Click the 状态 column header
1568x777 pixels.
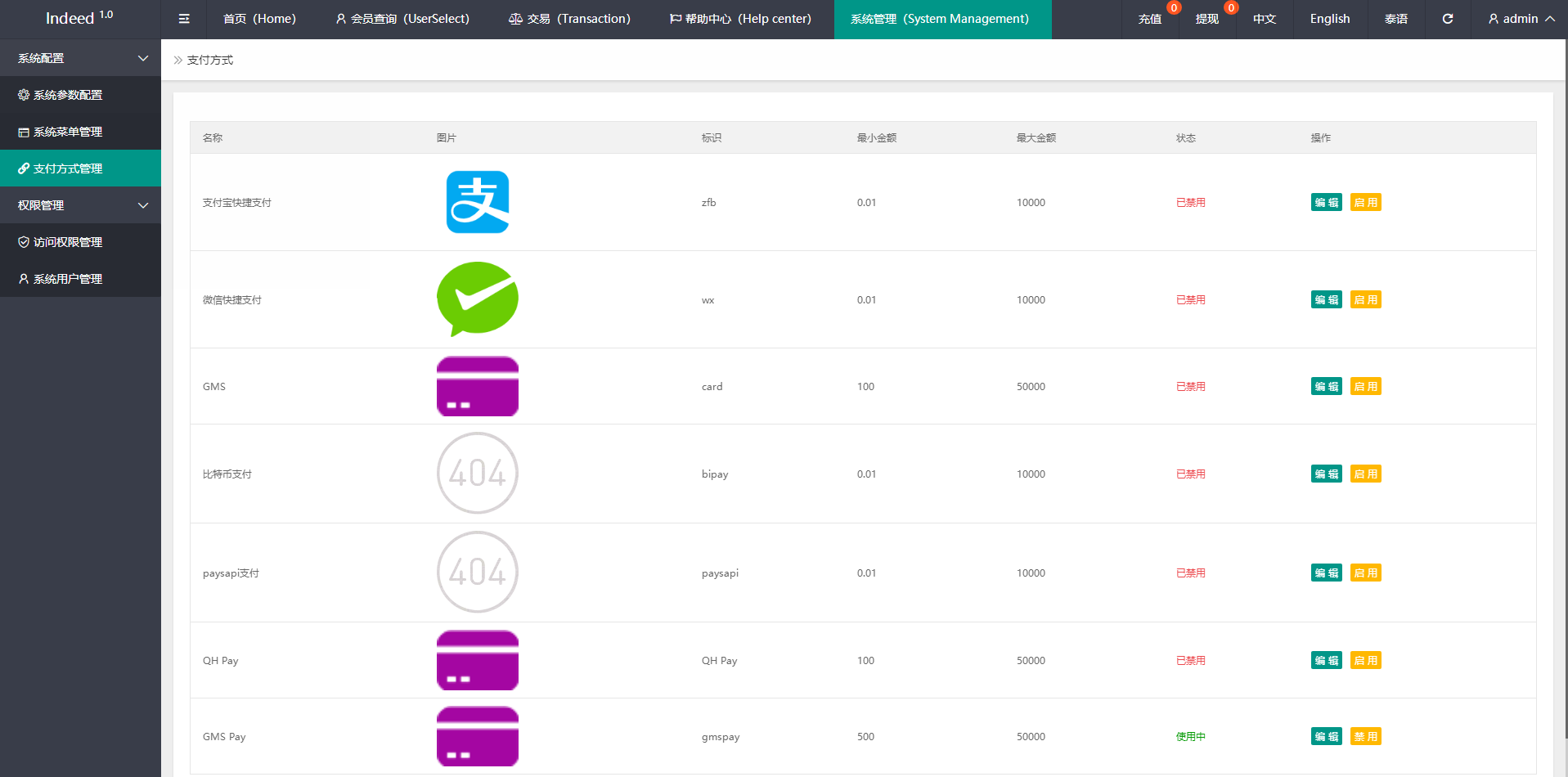pyautogui.click(x=1186, y=137)
